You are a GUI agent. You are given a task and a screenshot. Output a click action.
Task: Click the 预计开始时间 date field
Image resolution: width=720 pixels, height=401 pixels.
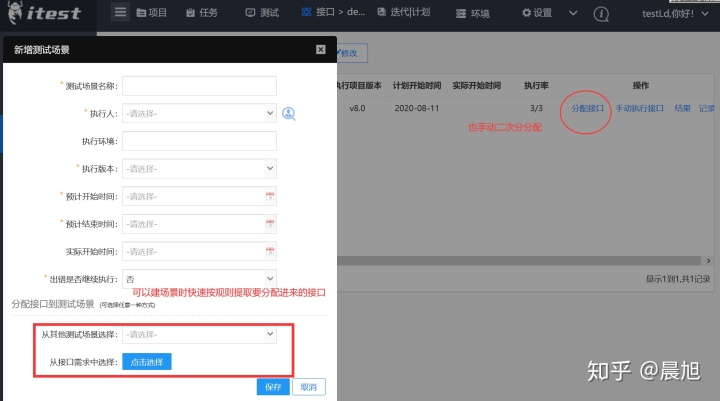click(199, 196)
